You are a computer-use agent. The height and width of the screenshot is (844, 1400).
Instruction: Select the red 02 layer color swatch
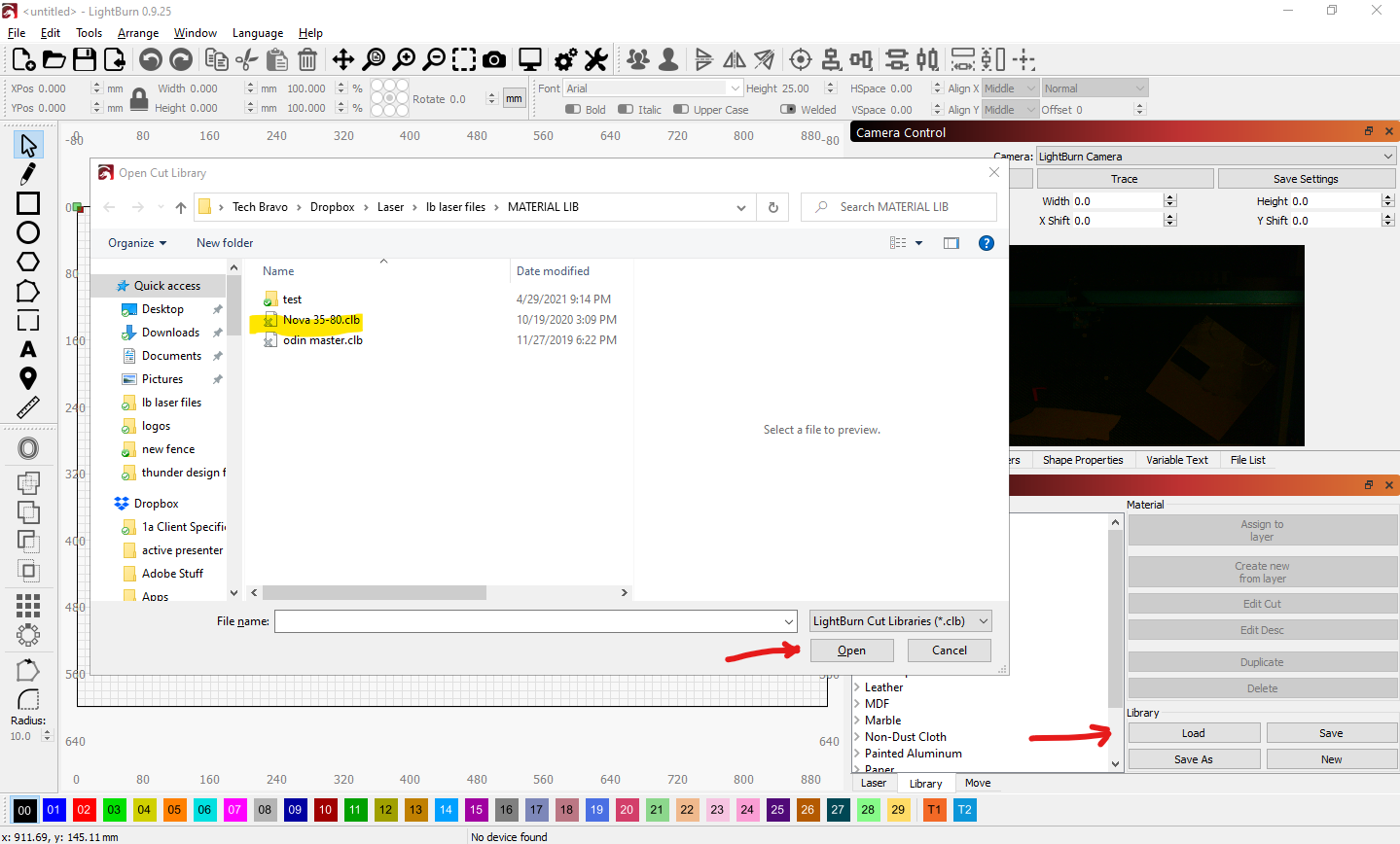pos(84,809)
